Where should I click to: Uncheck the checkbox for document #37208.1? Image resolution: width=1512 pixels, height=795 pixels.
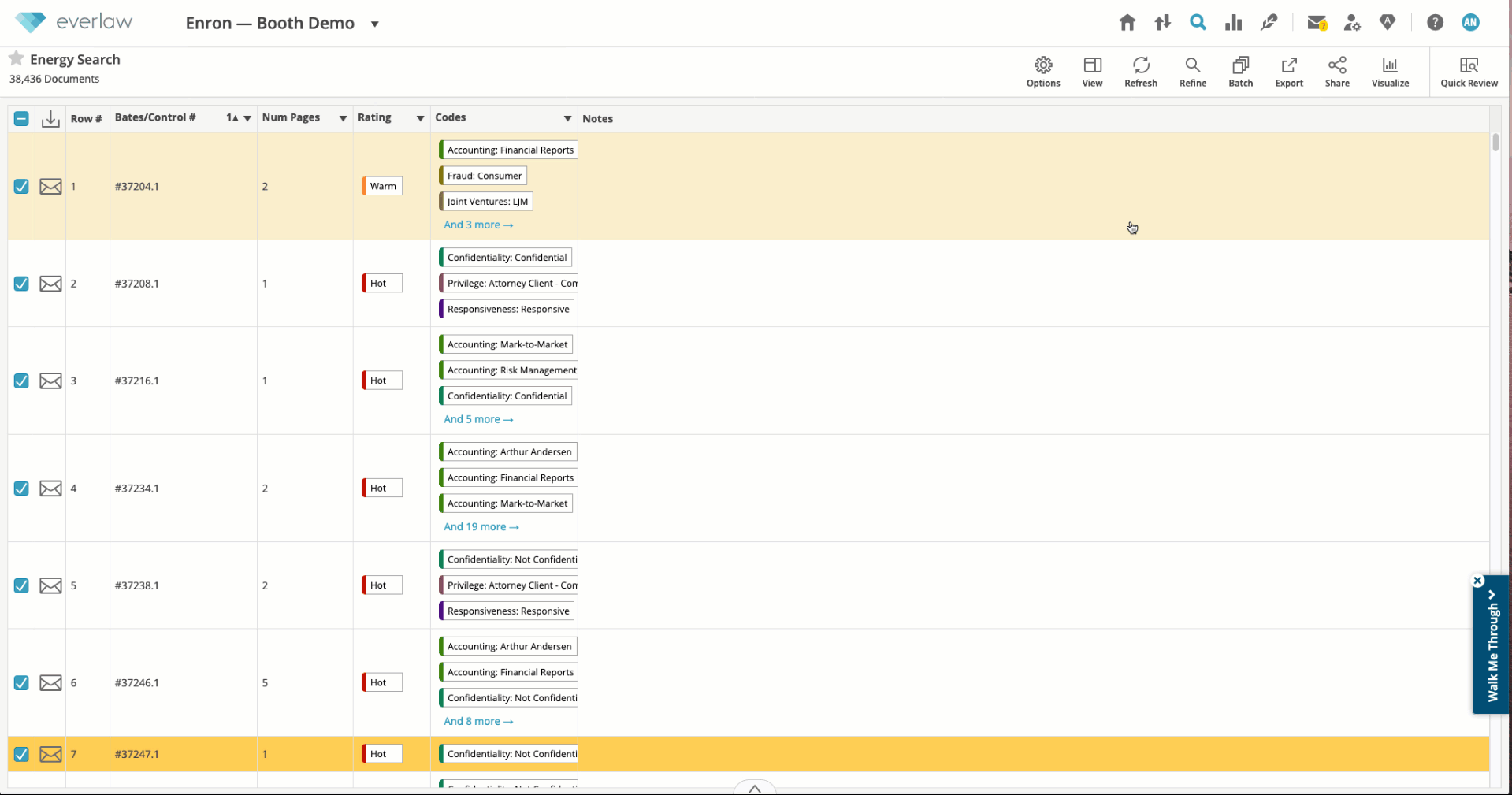[21, 284]
